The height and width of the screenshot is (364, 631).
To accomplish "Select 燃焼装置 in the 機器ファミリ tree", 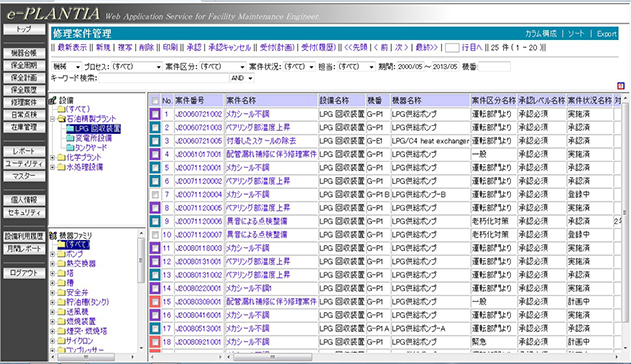I will coord(81,321).
